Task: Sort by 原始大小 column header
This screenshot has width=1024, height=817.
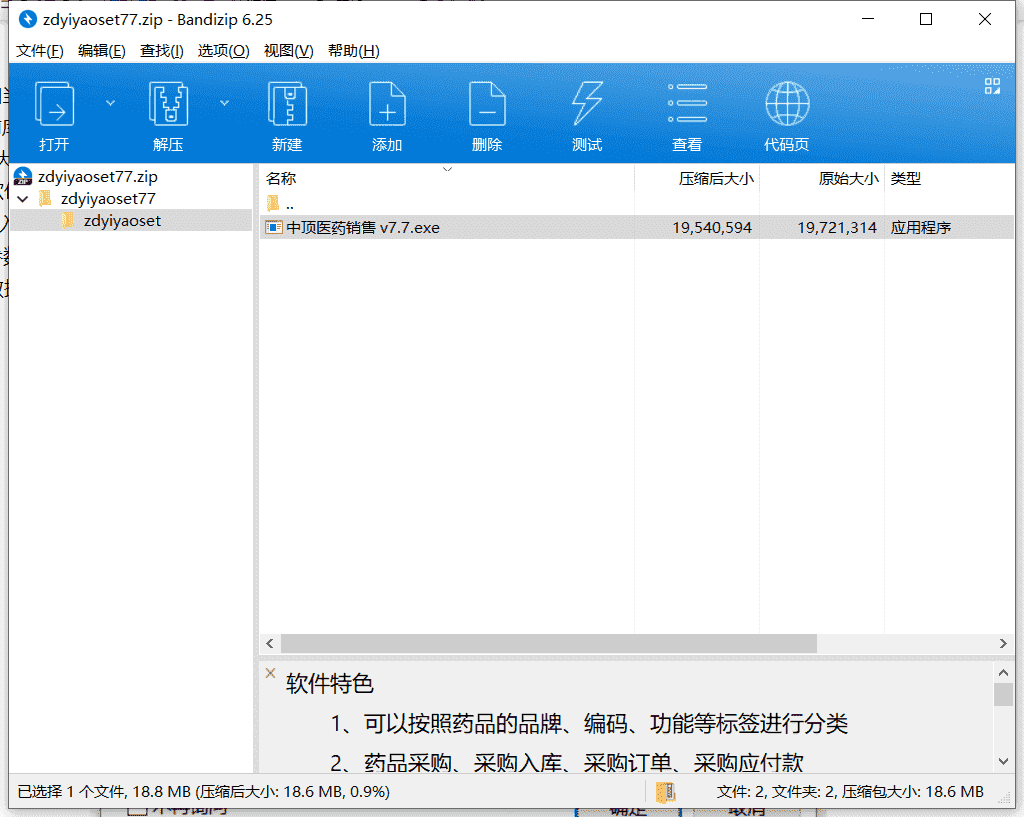Action: (848, 178)
